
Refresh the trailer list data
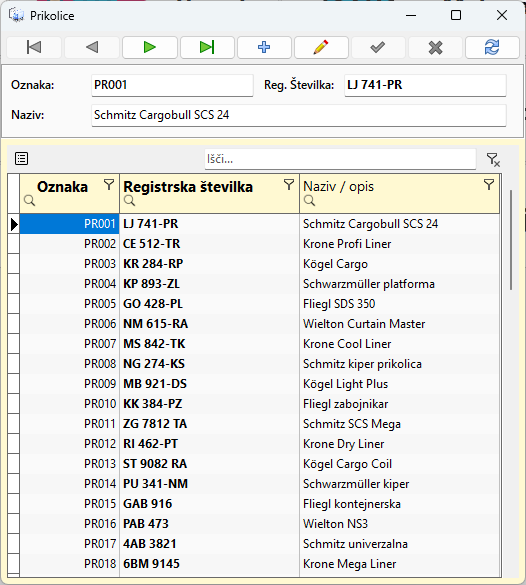tap(492, 47)
